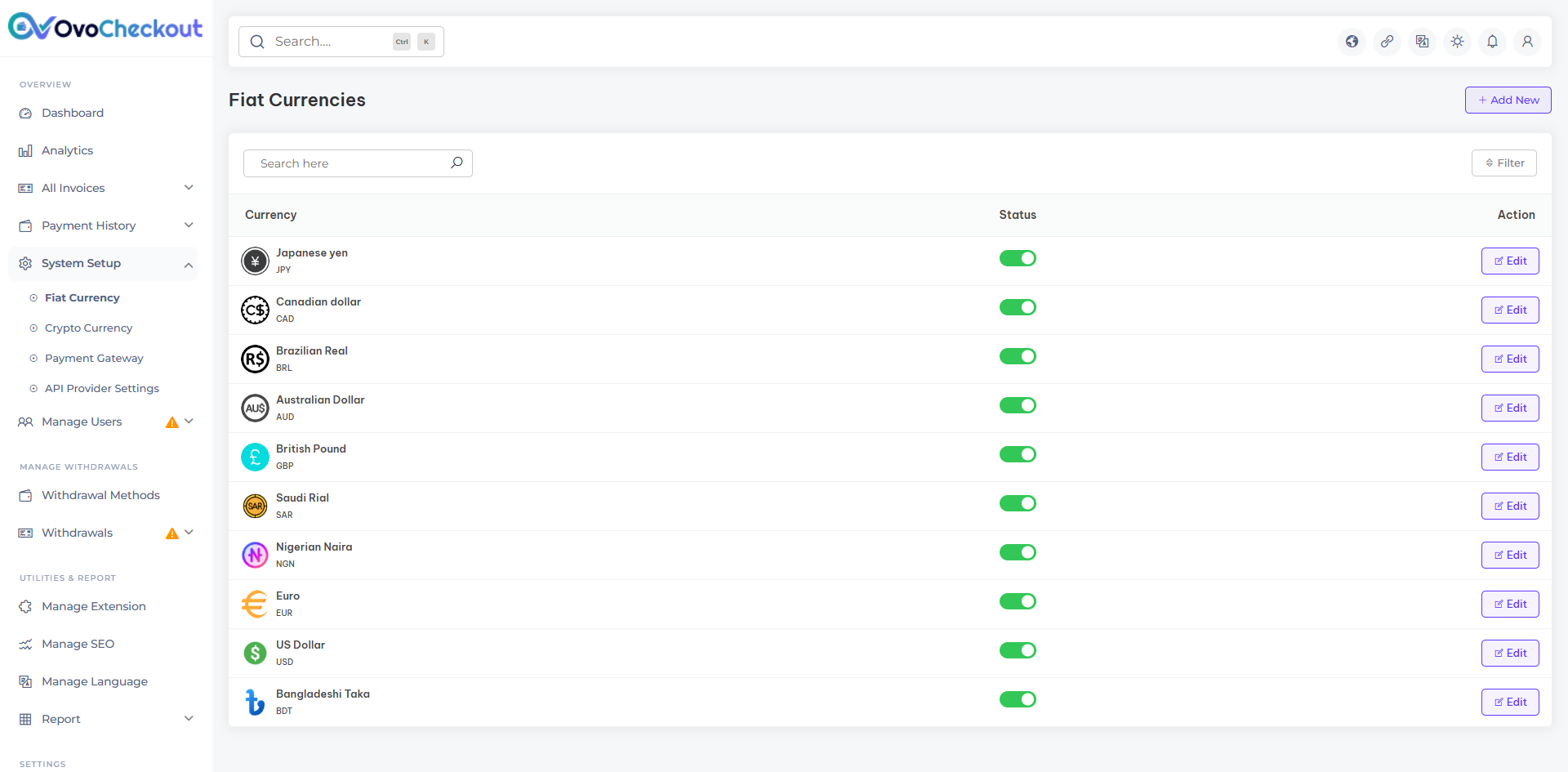
Task: Click the globe icon in top bar
Action: click(x=1352, y=42)
